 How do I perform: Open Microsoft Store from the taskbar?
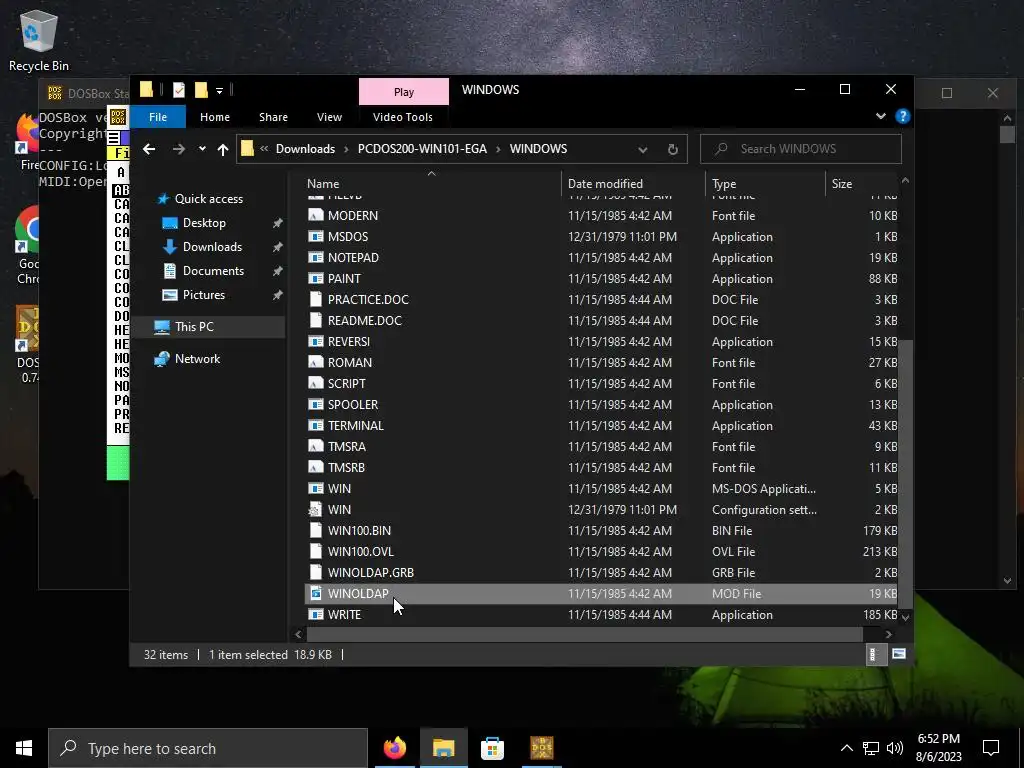pyautogui.click(x=492, y=748)
